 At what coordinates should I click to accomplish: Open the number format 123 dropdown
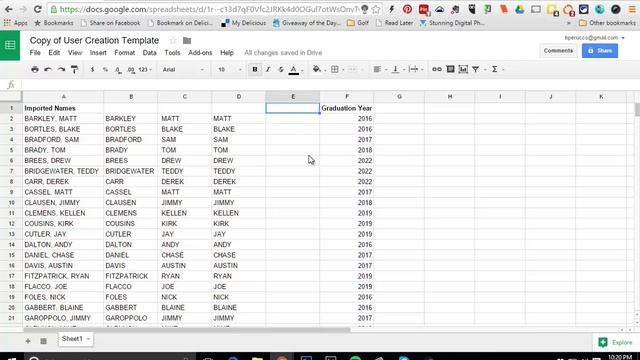point(145,70)
